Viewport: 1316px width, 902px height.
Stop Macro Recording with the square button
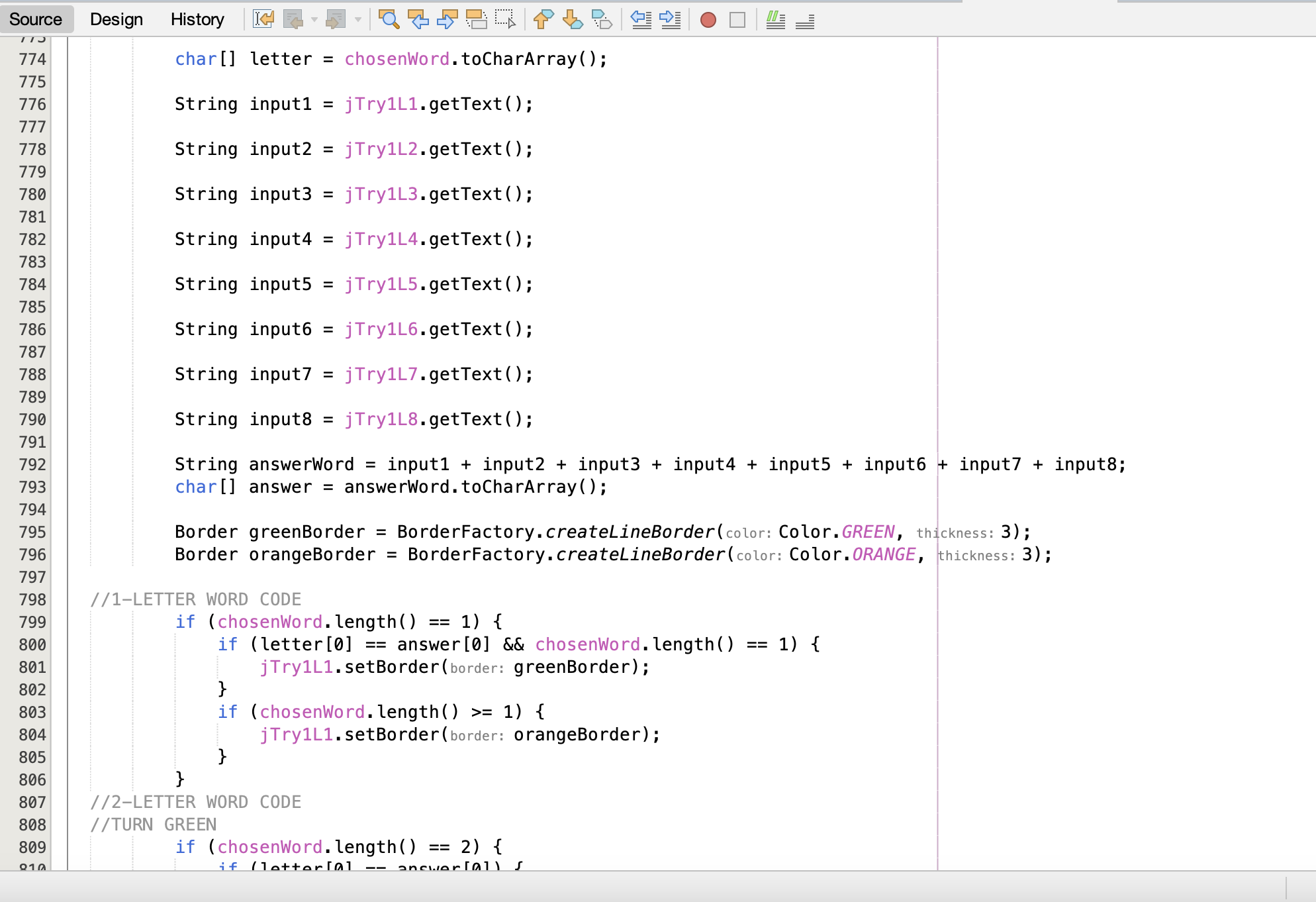click(737, 20)
